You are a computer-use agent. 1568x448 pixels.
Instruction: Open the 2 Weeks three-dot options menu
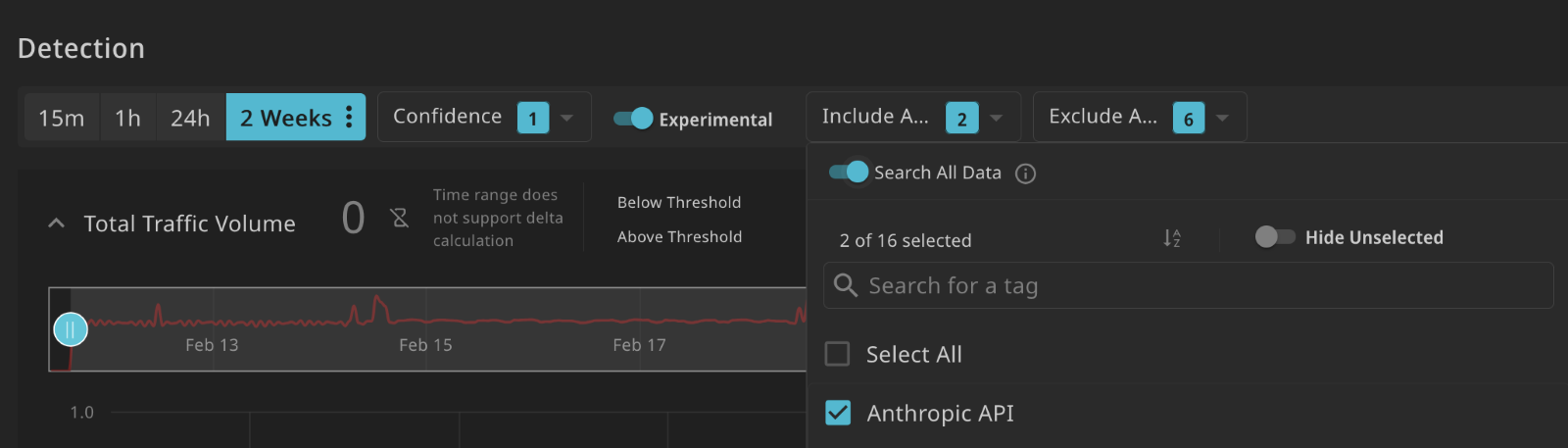click(x=349, y=118)
